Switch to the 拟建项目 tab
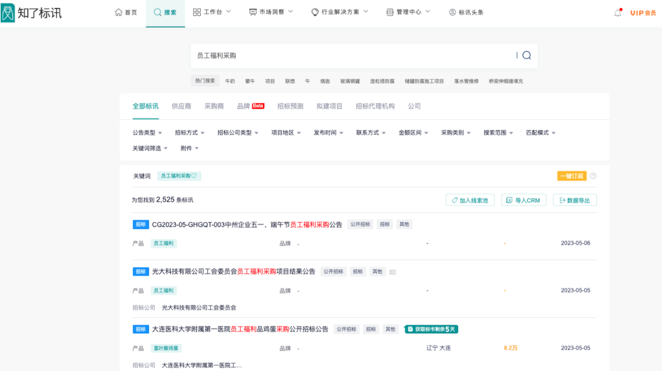The height and width of the screenshot is (371, 662). pyautogui.click(x=329, y=106)
